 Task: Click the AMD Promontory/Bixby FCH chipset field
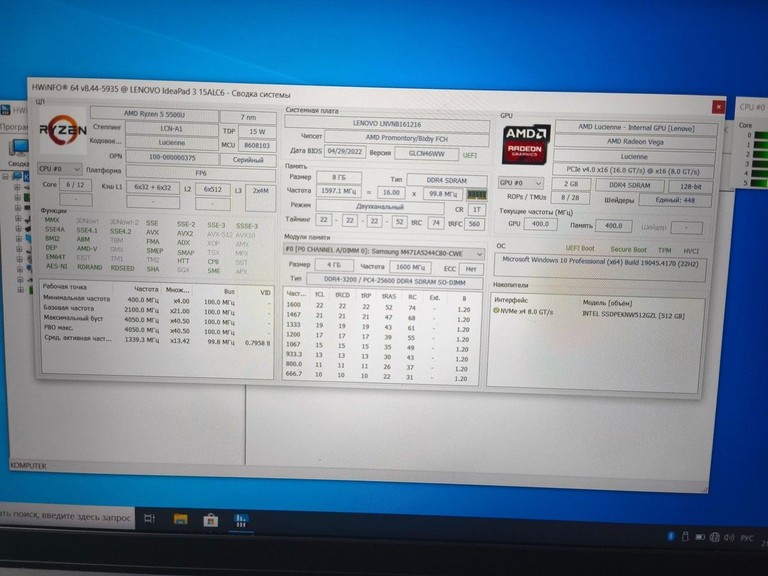tap(407, 138)
